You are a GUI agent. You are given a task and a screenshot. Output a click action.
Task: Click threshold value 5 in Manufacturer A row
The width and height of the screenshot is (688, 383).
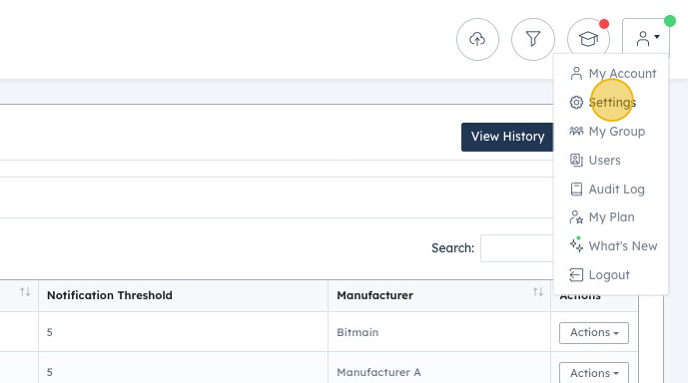pyautogui.click(x=50, y=372)
